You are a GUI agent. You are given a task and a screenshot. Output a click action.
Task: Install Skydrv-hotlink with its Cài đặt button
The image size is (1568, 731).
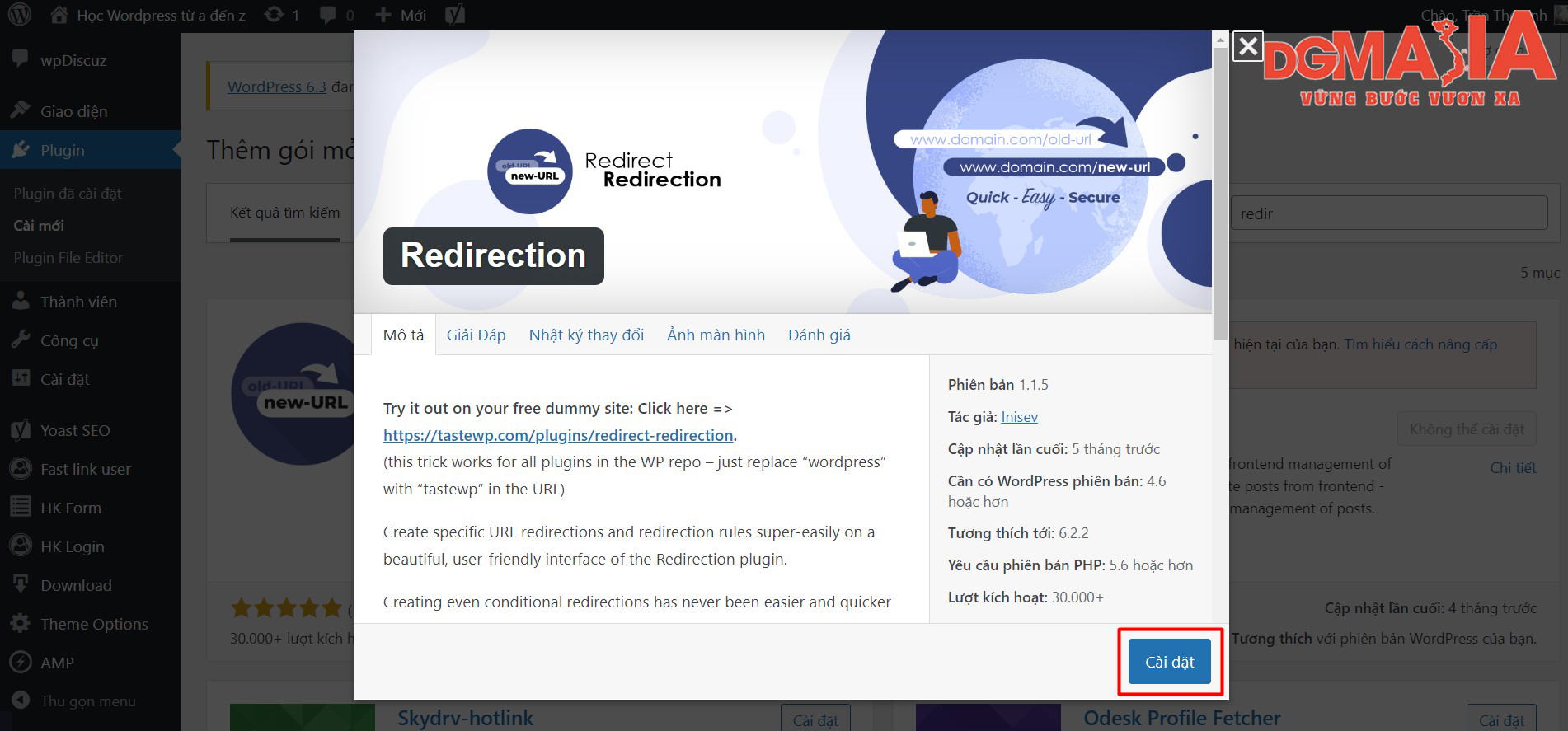pyautogui.click(x=815, y=719)
